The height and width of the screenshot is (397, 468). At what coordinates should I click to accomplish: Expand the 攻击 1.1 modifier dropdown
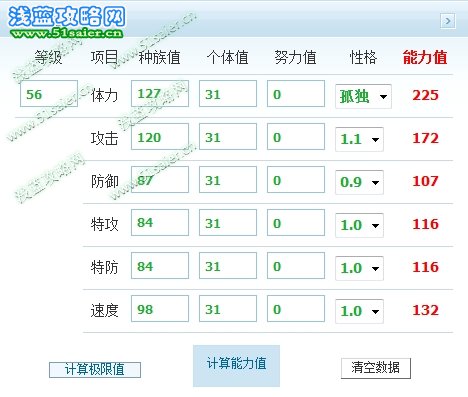click(359, 139)
